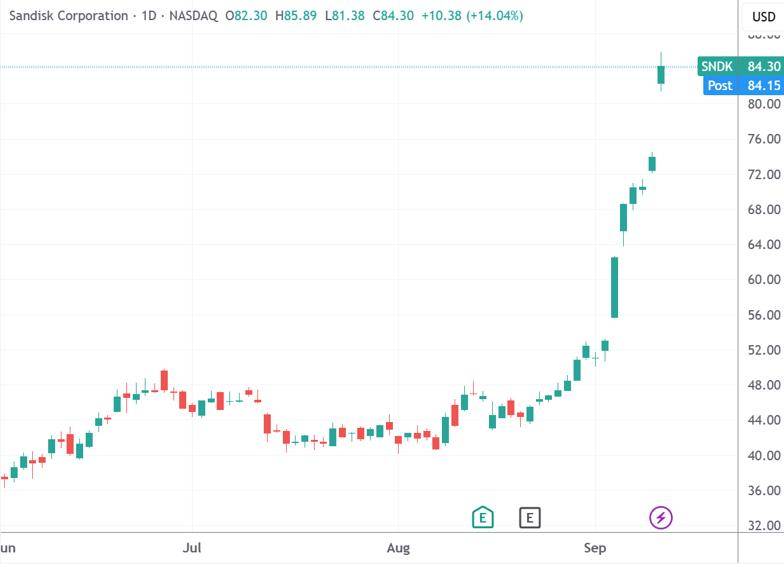Click the Aug label on time axis
Image resolution: width=784 pixels, height=567 pixels.
pos(398,548)
